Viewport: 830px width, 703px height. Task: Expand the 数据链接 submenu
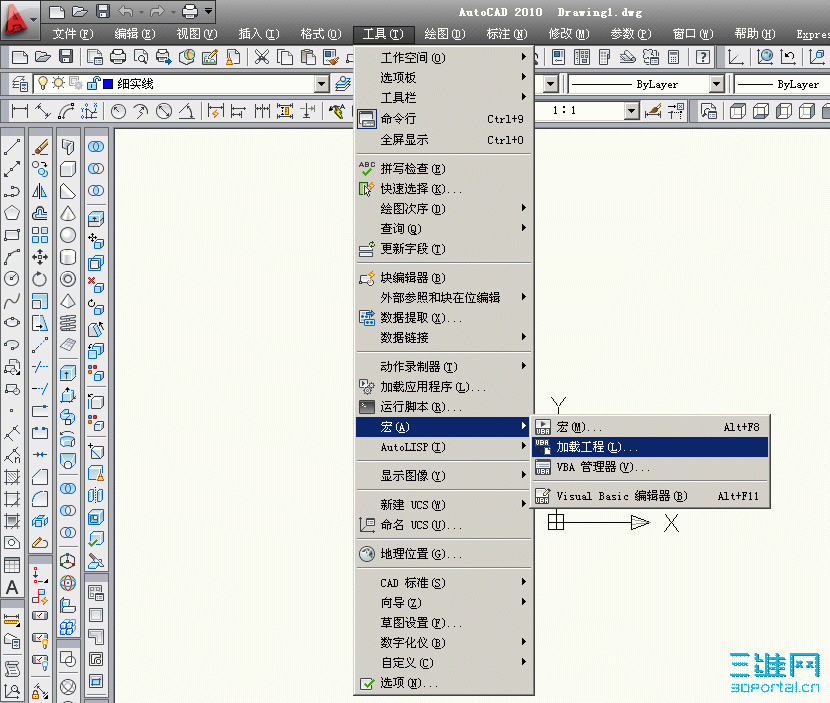444,337
